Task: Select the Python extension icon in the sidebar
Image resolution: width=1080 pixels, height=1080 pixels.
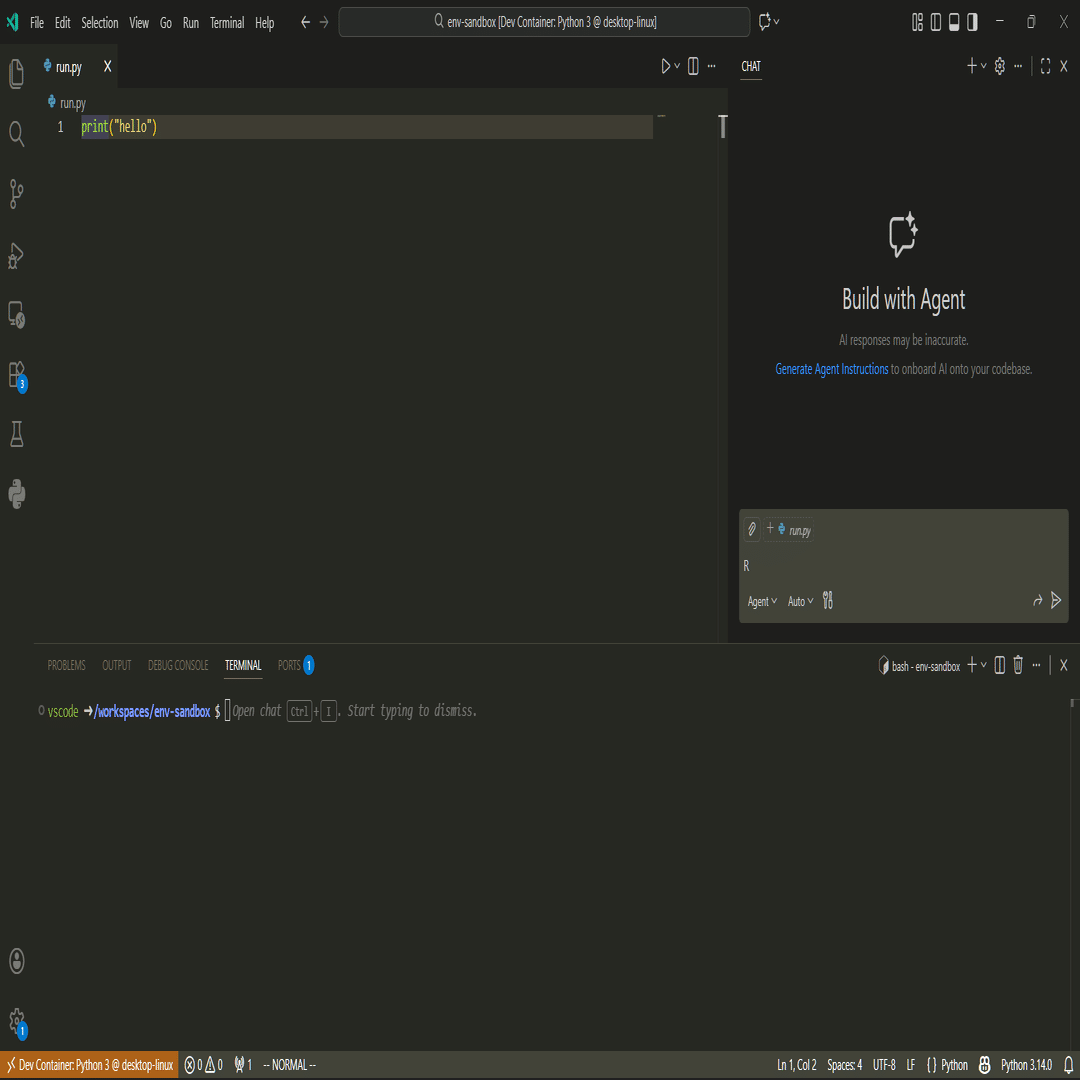Action: 16,493
